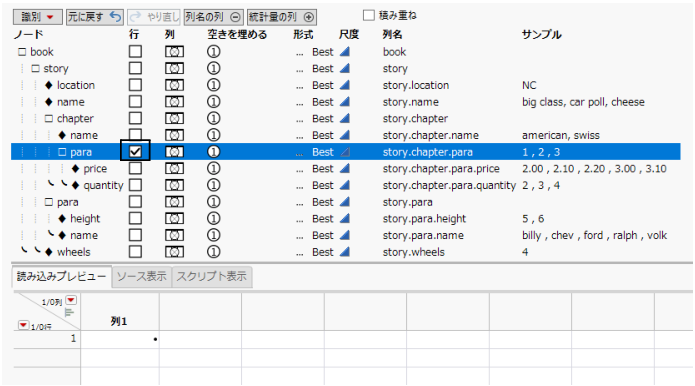Click format ellipsis for story.para.height row
The height and width of the screenshot is (386, 695).
click(x=300, y=221)
